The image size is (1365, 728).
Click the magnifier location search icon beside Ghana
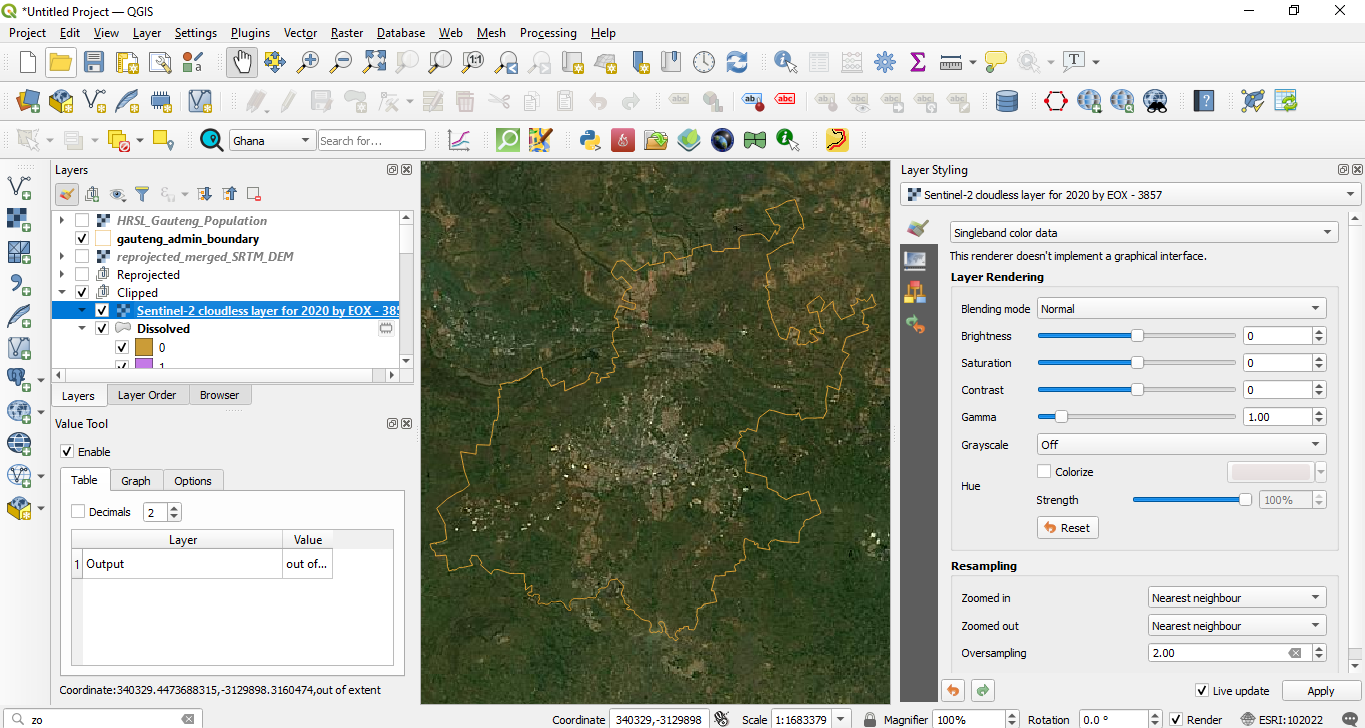point(212,140)
